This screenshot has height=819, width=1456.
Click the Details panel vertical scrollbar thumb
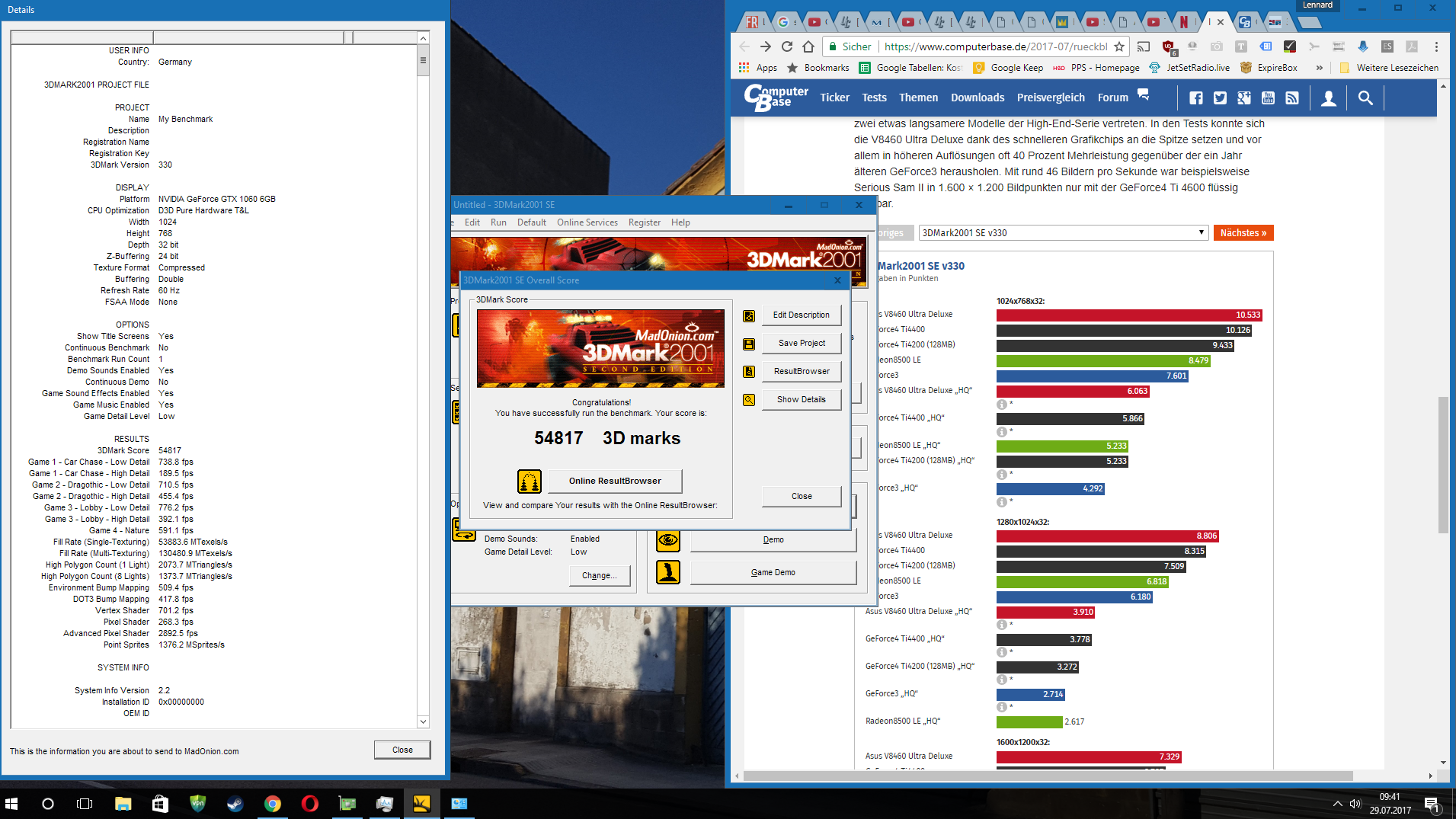pyautogui.click(x=423, y=61)
